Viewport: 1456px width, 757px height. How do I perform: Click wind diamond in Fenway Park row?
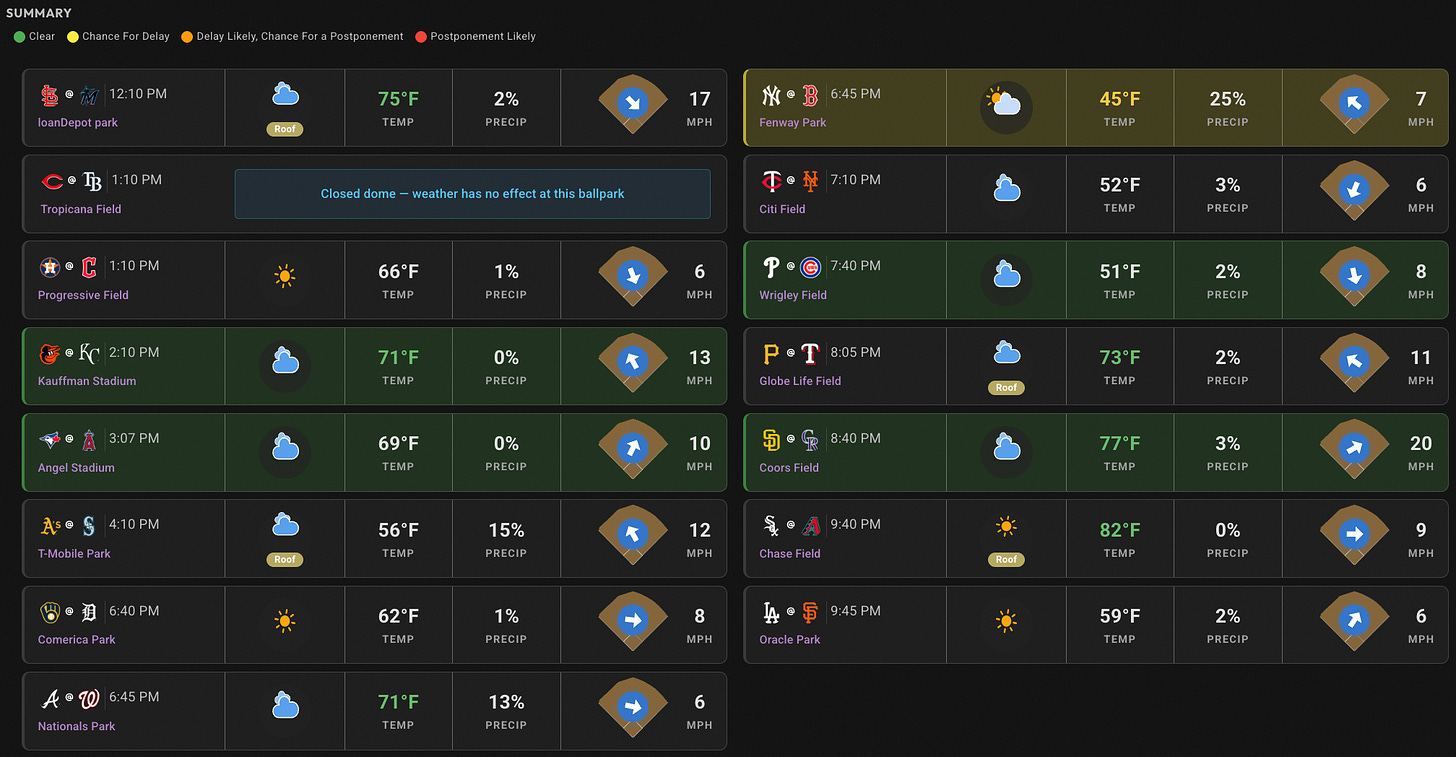(1354, 103)
